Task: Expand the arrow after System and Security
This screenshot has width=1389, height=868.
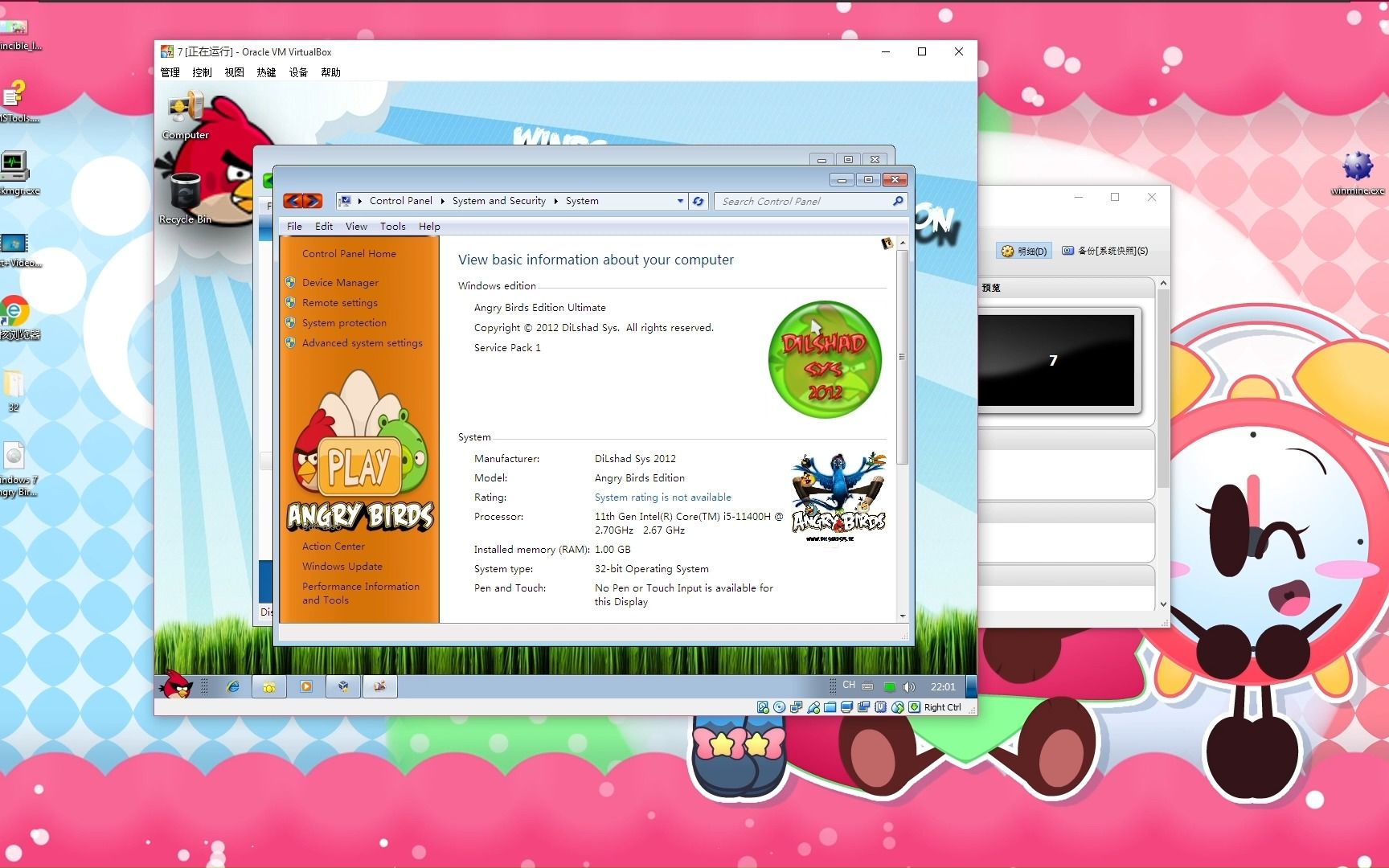Action: tap(555, 201)
